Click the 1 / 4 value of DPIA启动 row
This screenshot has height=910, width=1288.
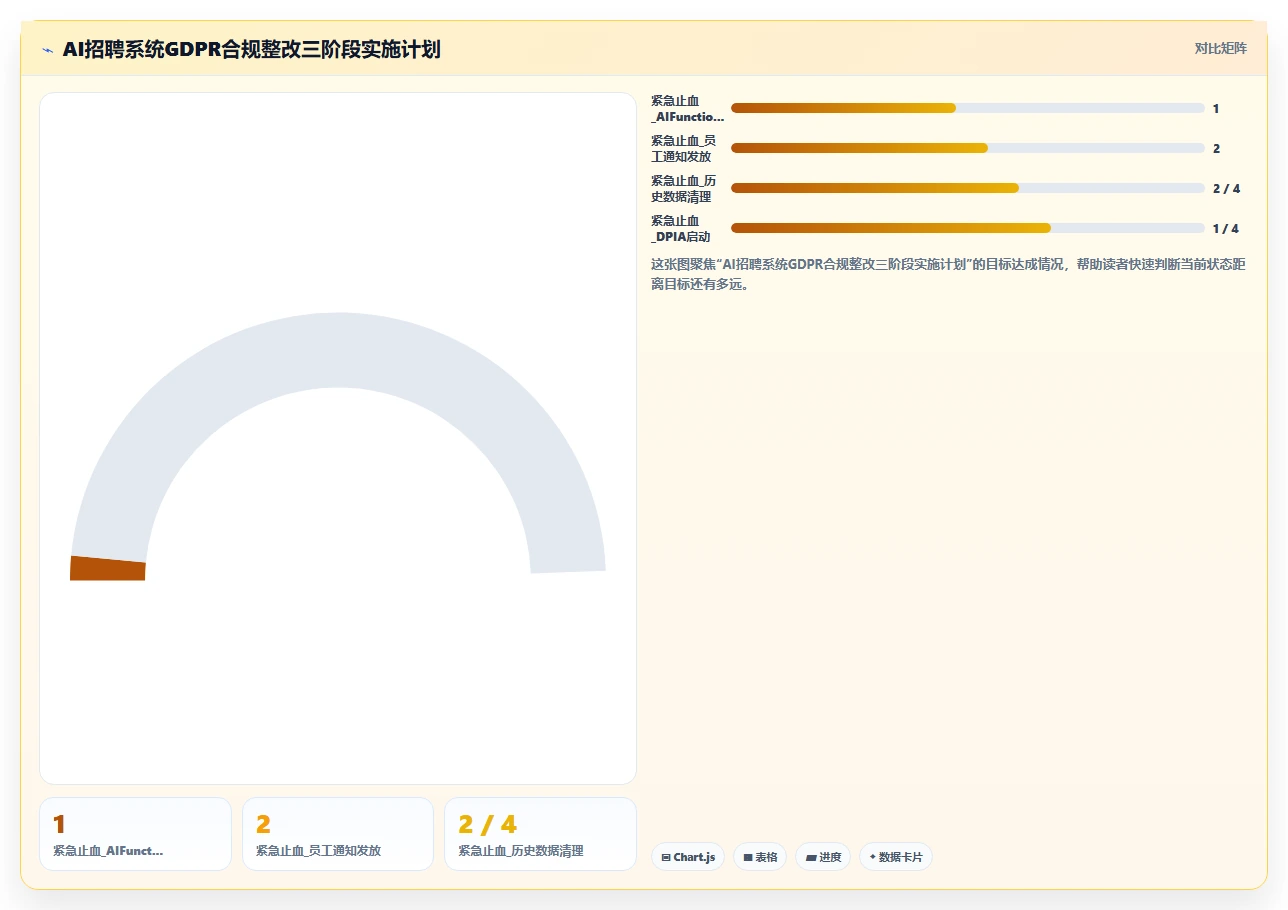(x=1226, y=229)
